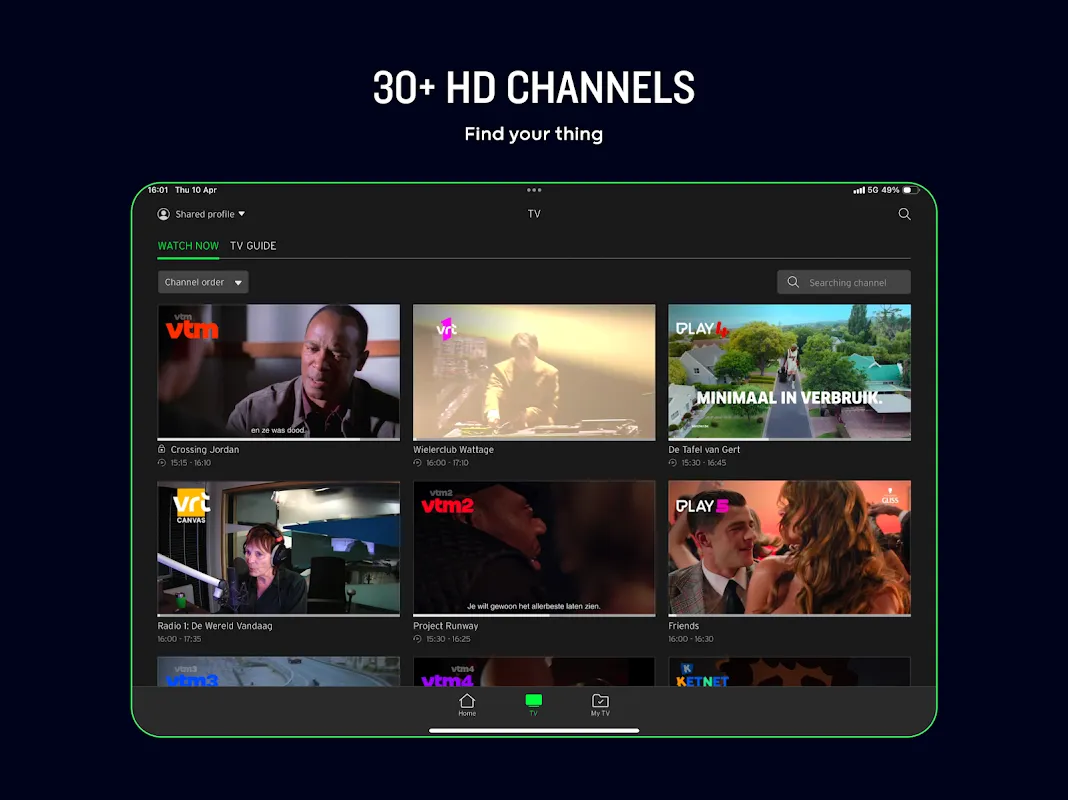The image size is (1068, 800).
Task: Click replay icon next to 15:30 - 16:45
Action: [672, 463]
